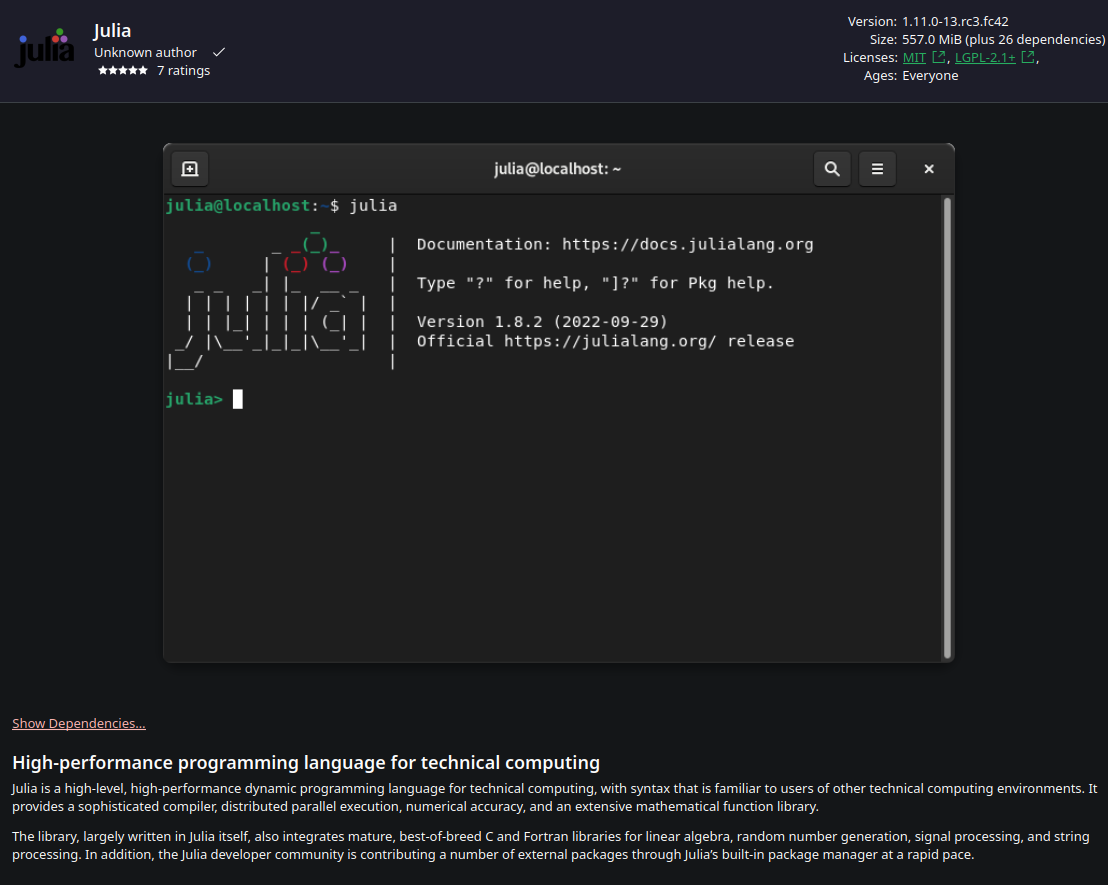Click the Julia terminal screenshot thumbnail
The height and width of the screenshot is (885, 1108).
click(559, 403)
